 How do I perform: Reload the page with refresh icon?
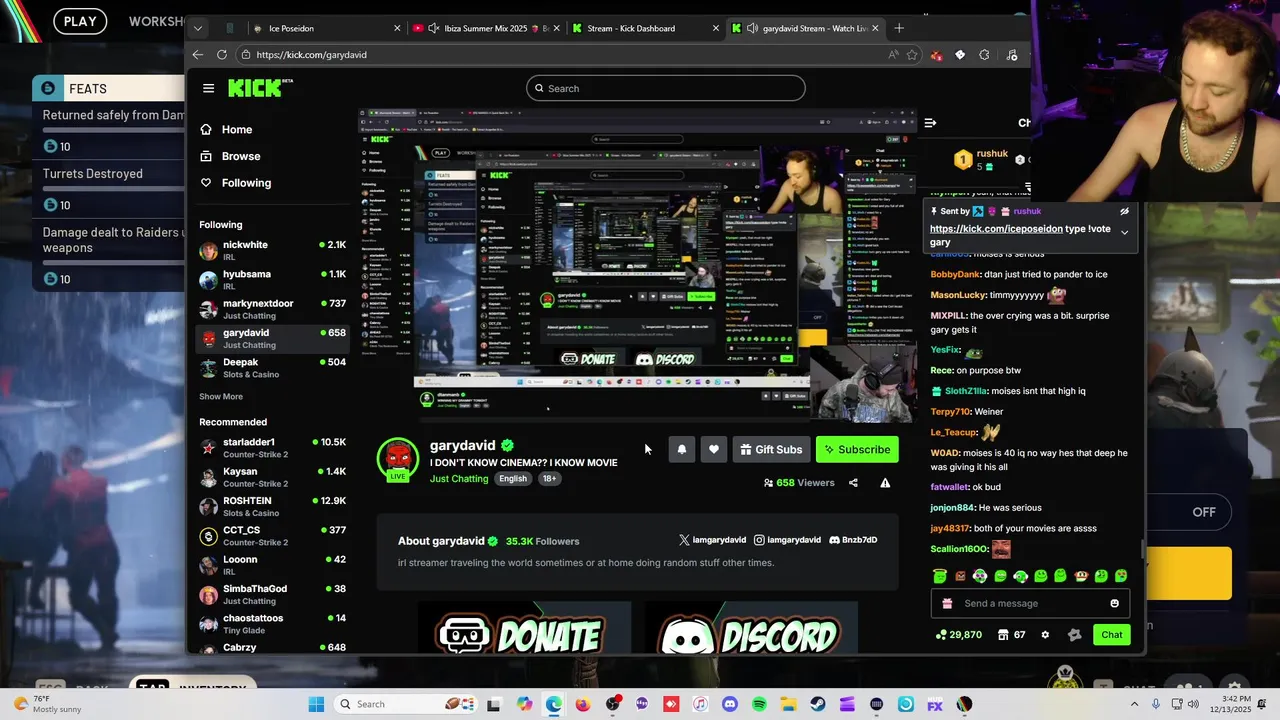[x=222, y=55]
